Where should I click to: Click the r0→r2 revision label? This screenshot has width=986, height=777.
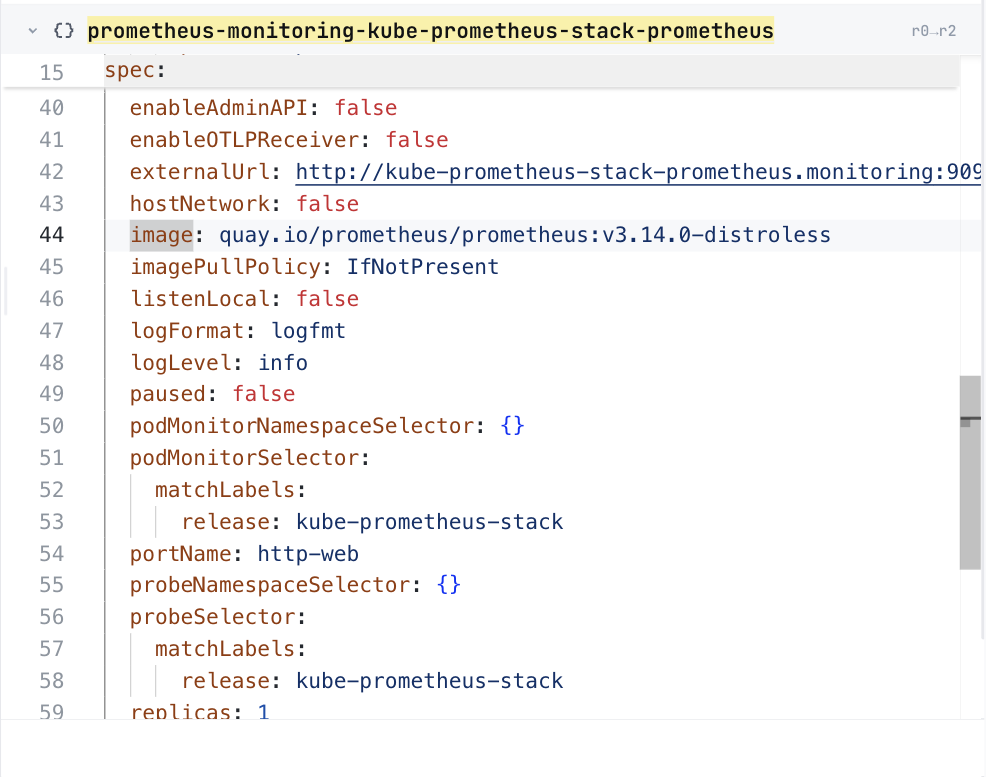(934, 31)
